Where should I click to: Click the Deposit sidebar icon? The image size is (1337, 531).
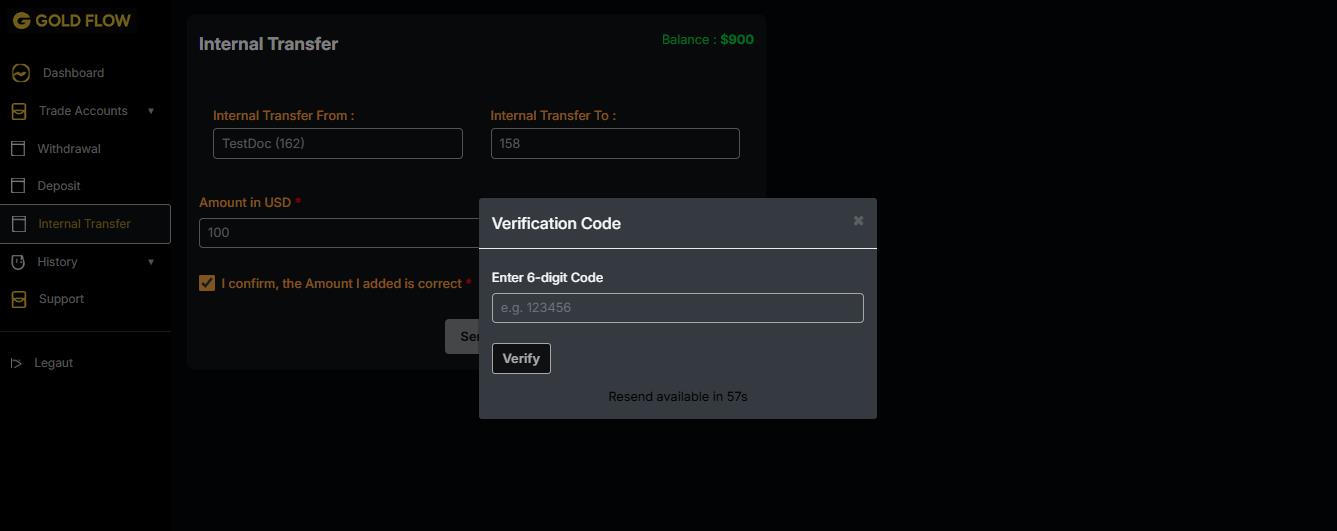tap(18, 186)
